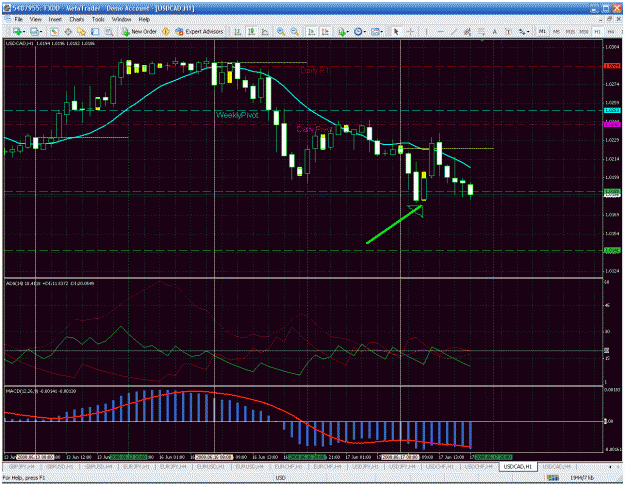Set timeframe to M15
The image size is (625, 484).
coord(570,31)
